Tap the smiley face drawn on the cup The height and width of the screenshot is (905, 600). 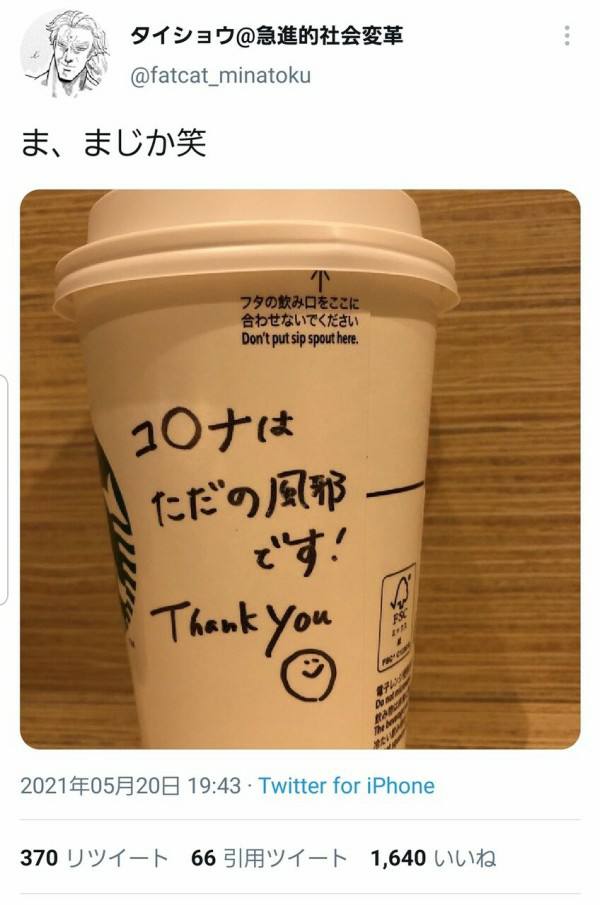coord(308,675)
